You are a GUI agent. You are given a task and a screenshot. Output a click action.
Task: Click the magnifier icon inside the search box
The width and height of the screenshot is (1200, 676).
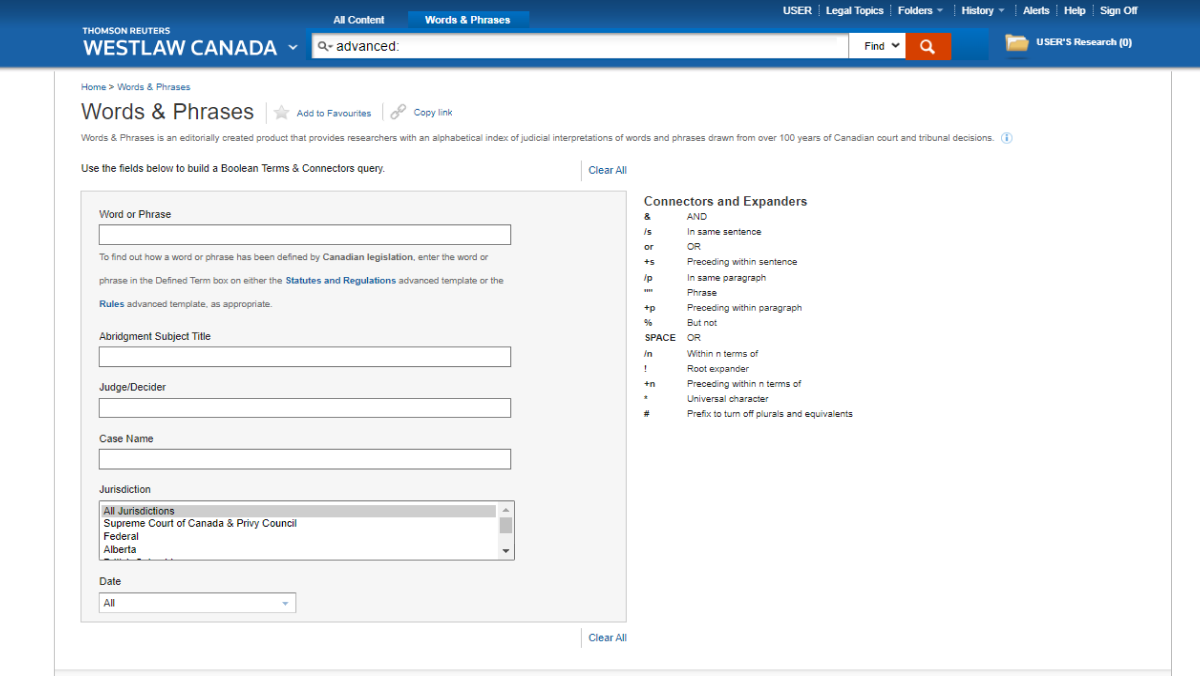[323, 45]
